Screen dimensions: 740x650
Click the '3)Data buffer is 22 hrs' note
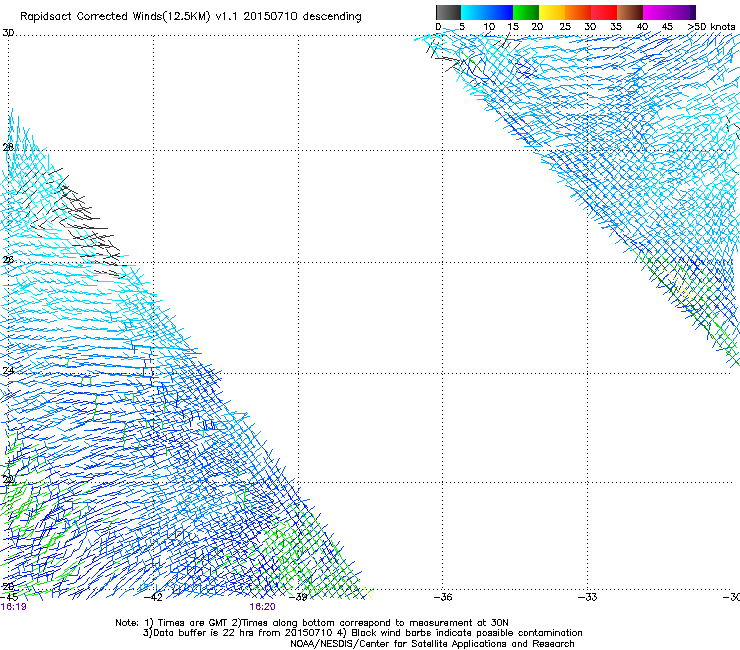click(x=198, y=633)
